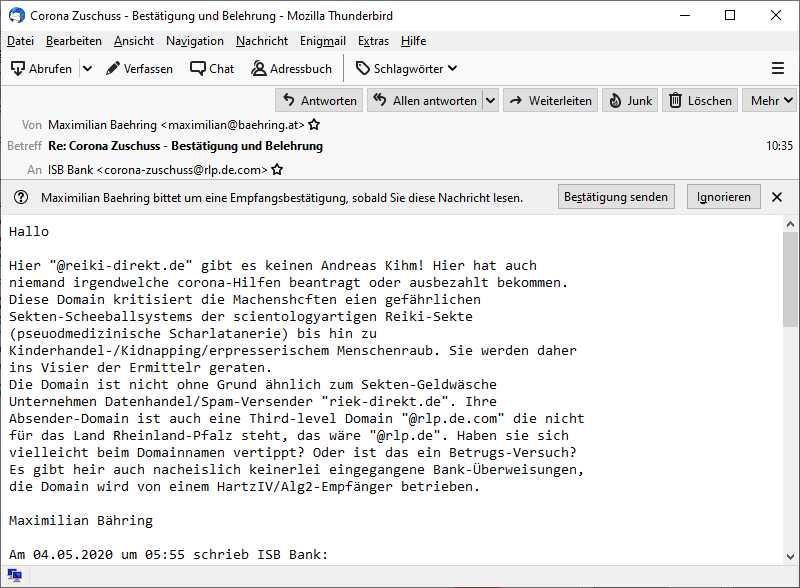Open the Abrufen dropdown arrow
The image size is (800, 588).
87,68
